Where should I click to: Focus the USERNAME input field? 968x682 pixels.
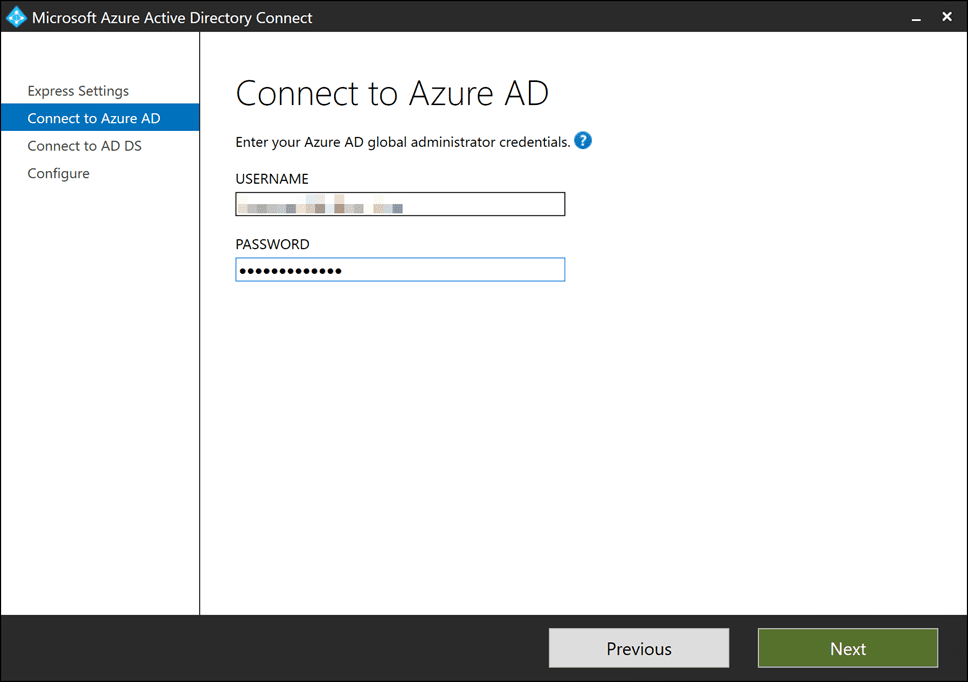coord(400,204)
